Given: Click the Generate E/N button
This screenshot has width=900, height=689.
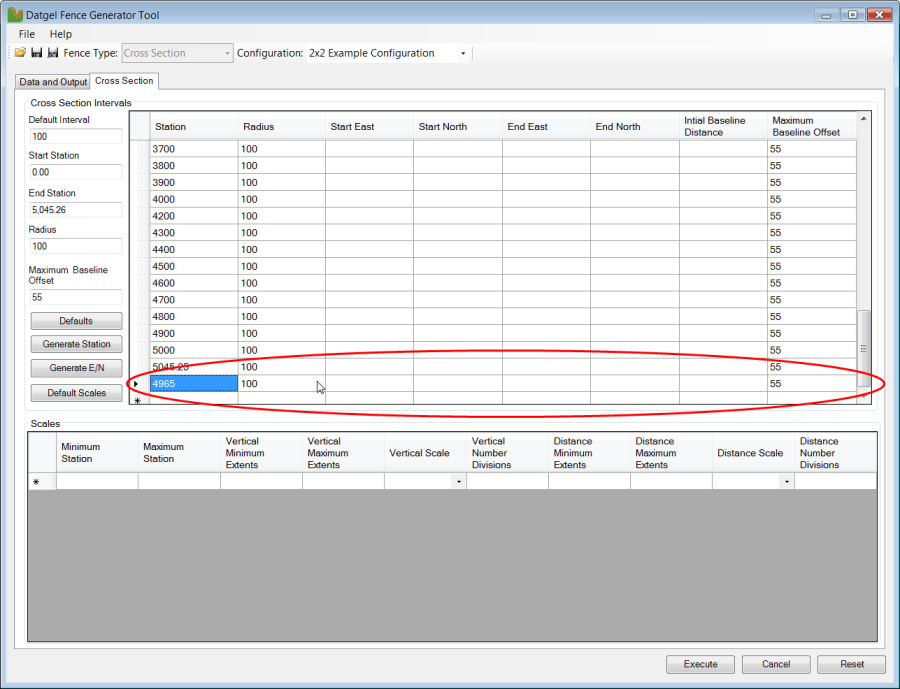Looking at the screenshot, I should (76, 368).
